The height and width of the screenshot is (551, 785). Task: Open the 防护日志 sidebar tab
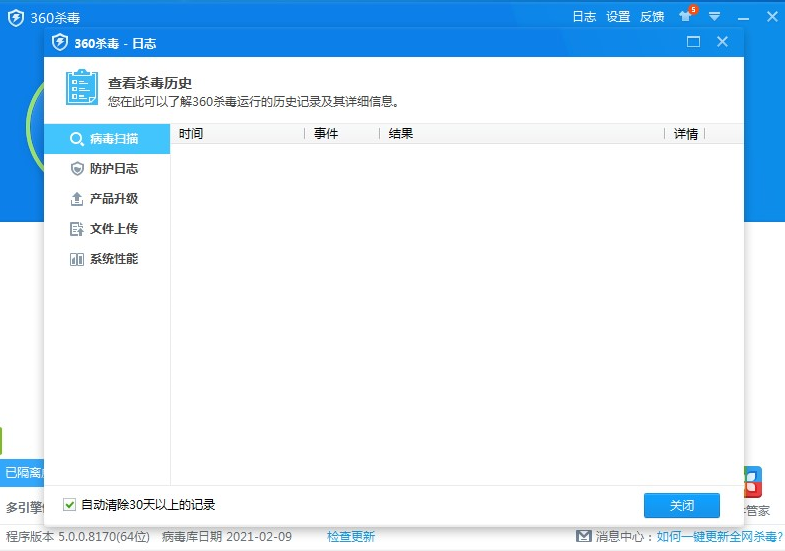pos(107,169)
